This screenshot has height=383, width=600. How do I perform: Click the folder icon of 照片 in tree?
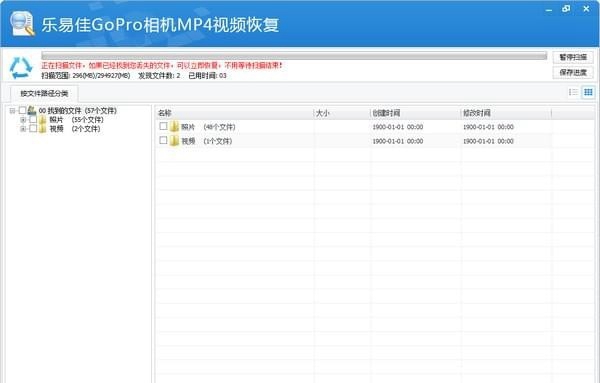click(42, 120)
